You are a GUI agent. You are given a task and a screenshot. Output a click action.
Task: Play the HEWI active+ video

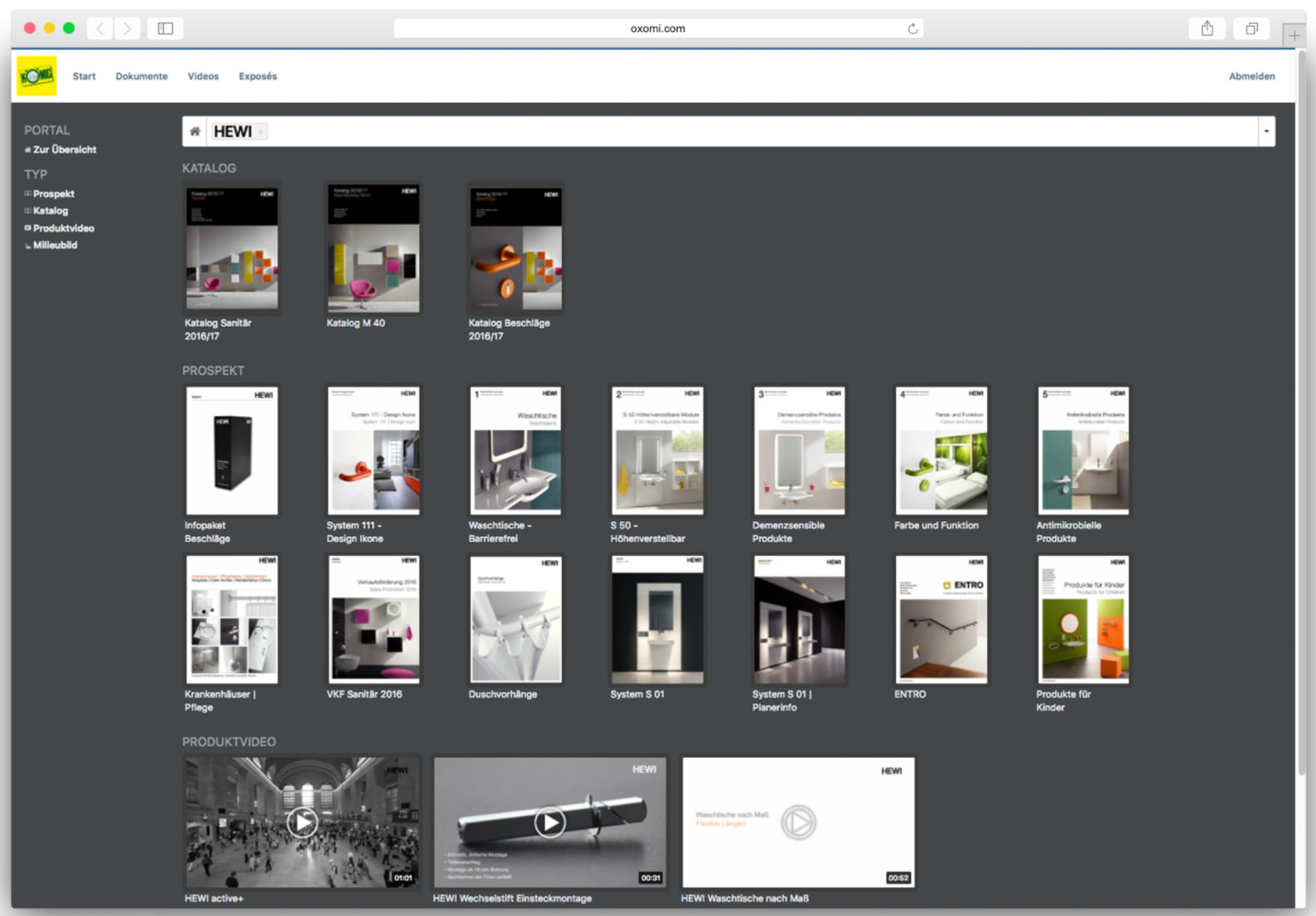pos(302,822)
